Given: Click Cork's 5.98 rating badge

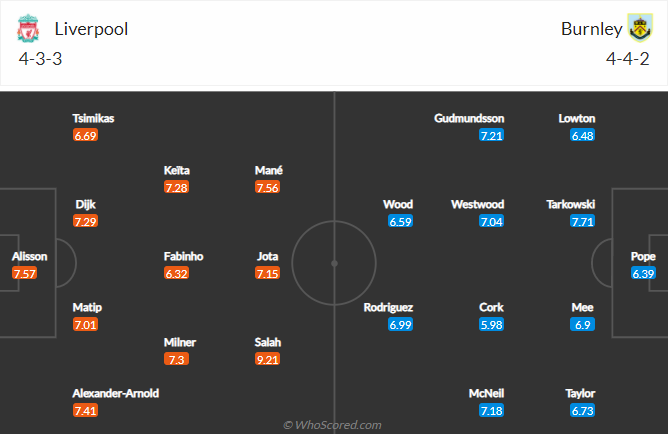Looking at the screenshot, I should click(491, 325).
